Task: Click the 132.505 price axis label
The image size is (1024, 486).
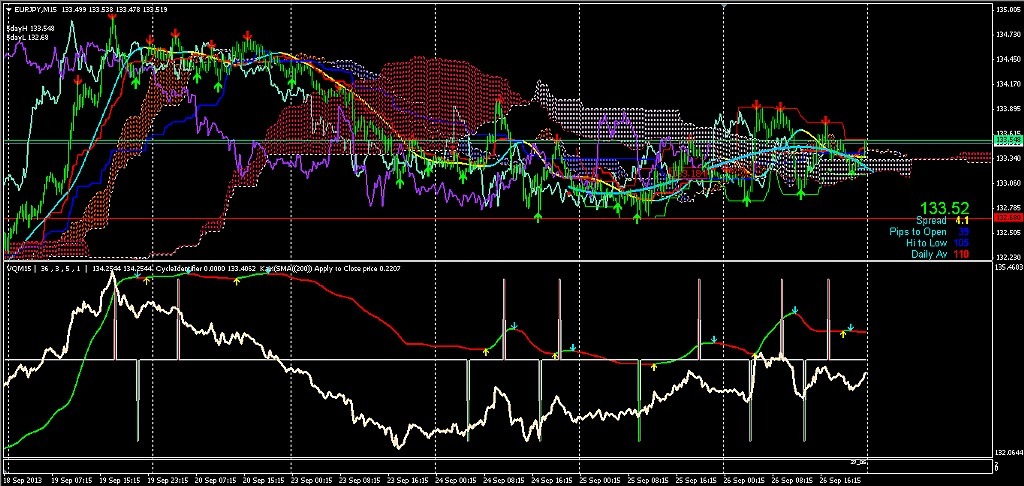Action: (1006, 233)
